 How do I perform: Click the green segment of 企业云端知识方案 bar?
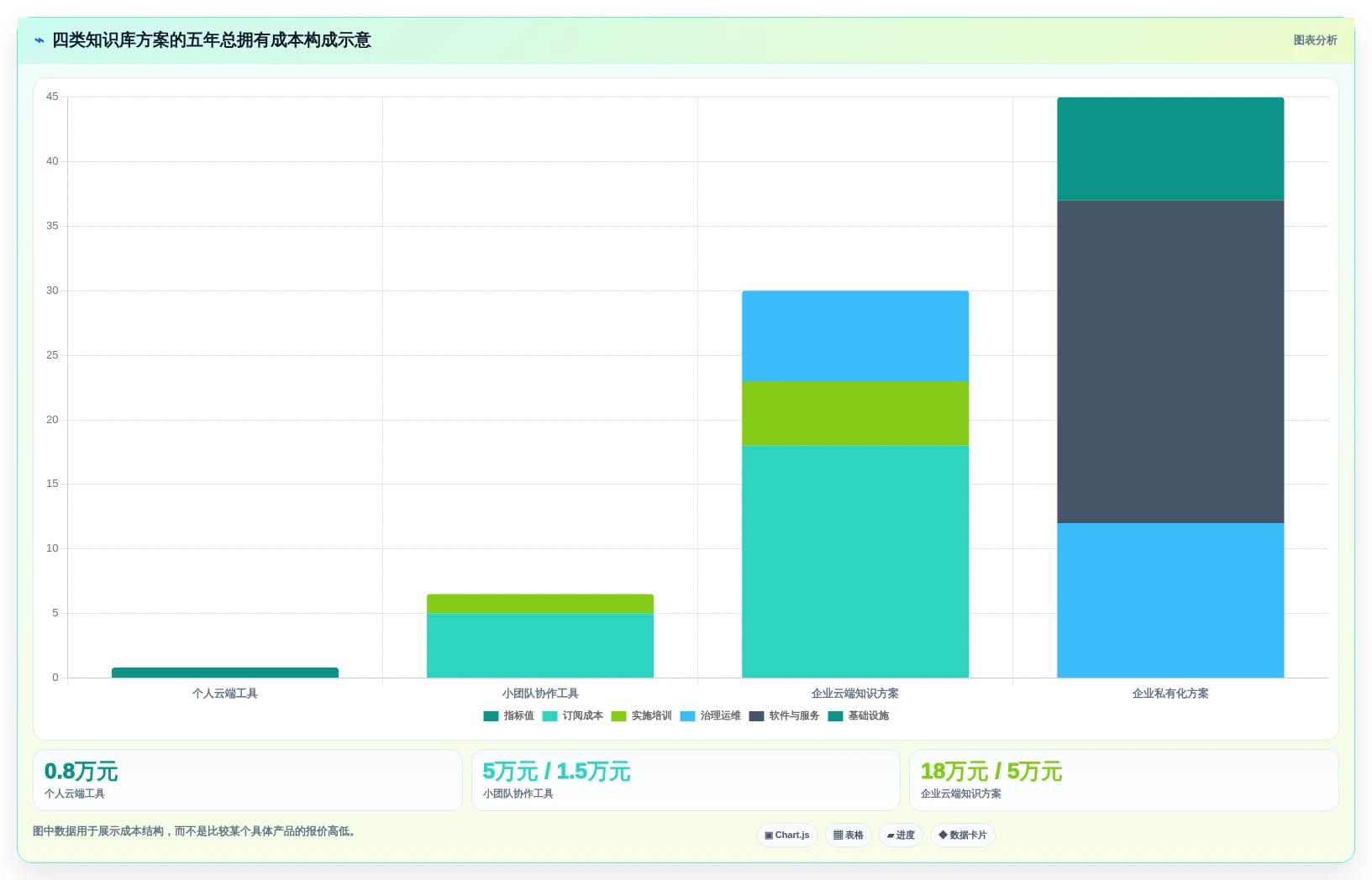855,413
